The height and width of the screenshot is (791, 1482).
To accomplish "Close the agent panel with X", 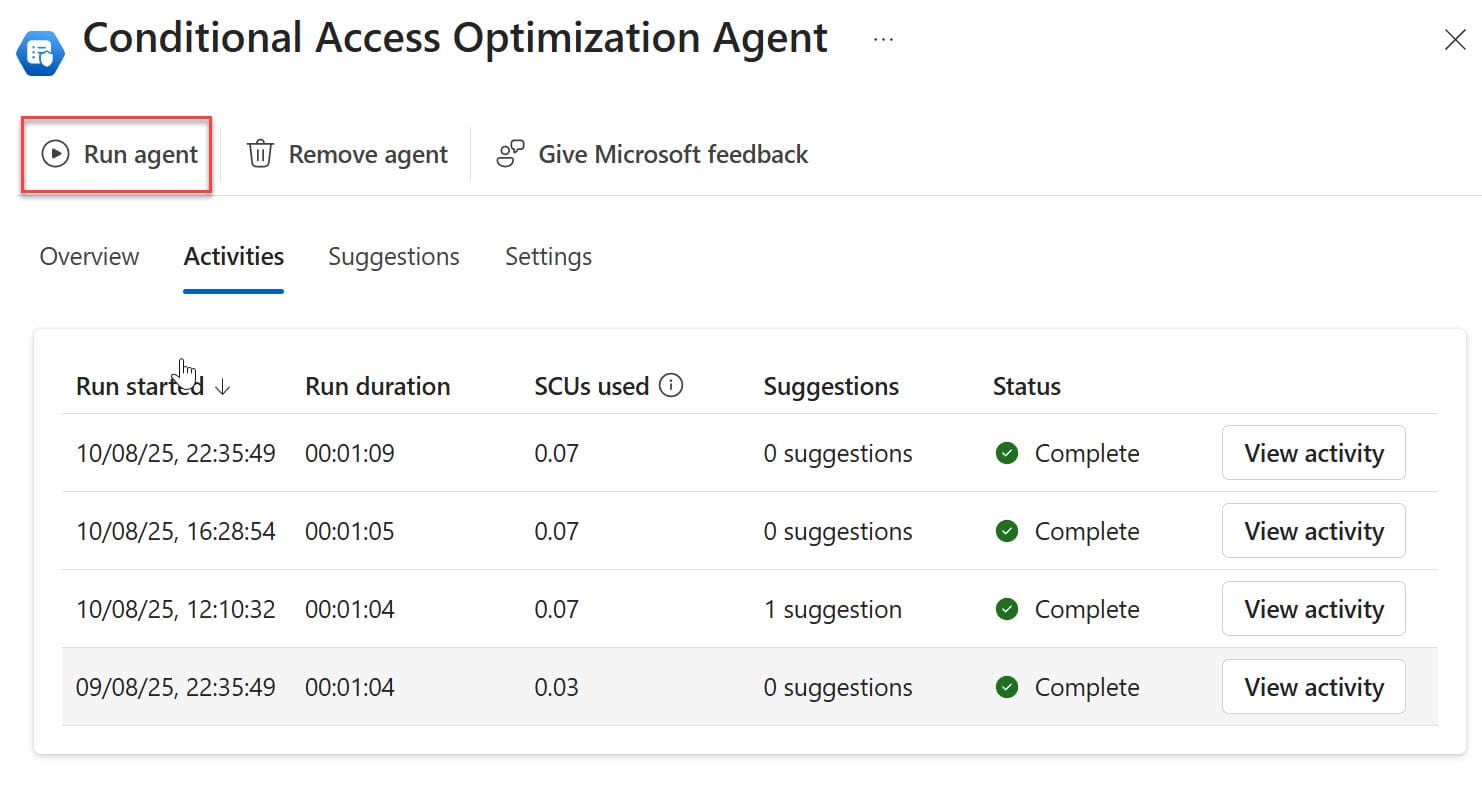I will 1455,40.
